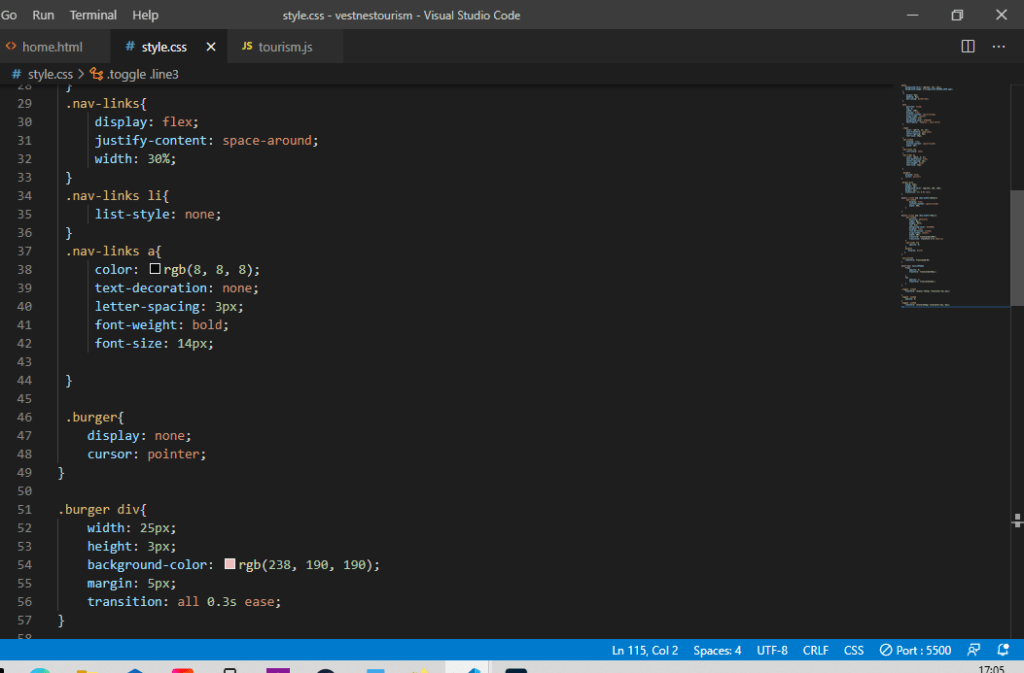Click the CSS file icon in breadcrumb
Viewport: 1024px width, 673px height.
[x=16, y=74]
